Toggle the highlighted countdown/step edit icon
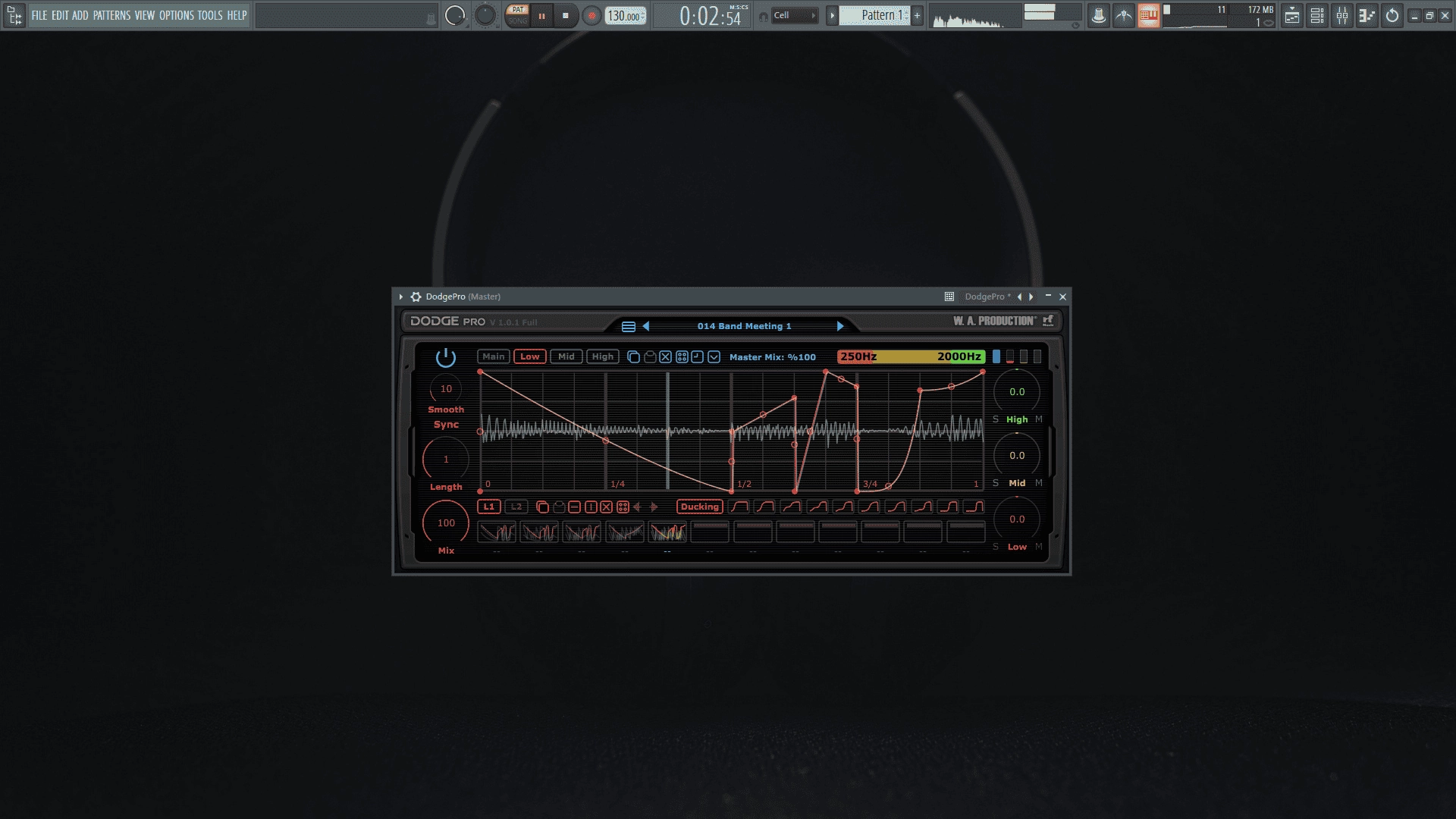The image size is (1456, 819). pyautogui.click(x=1149, y=15)
